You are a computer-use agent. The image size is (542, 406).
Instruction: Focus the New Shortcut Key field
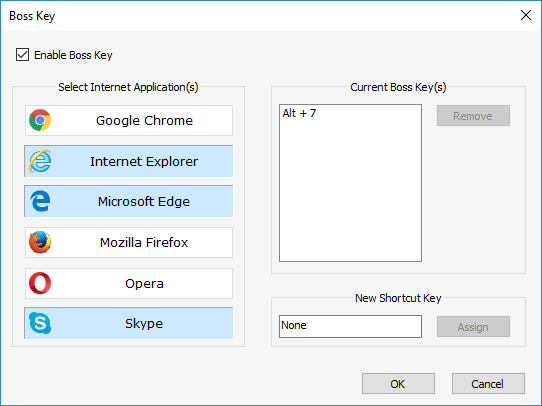pyautogui.click(x=350, y=326)
